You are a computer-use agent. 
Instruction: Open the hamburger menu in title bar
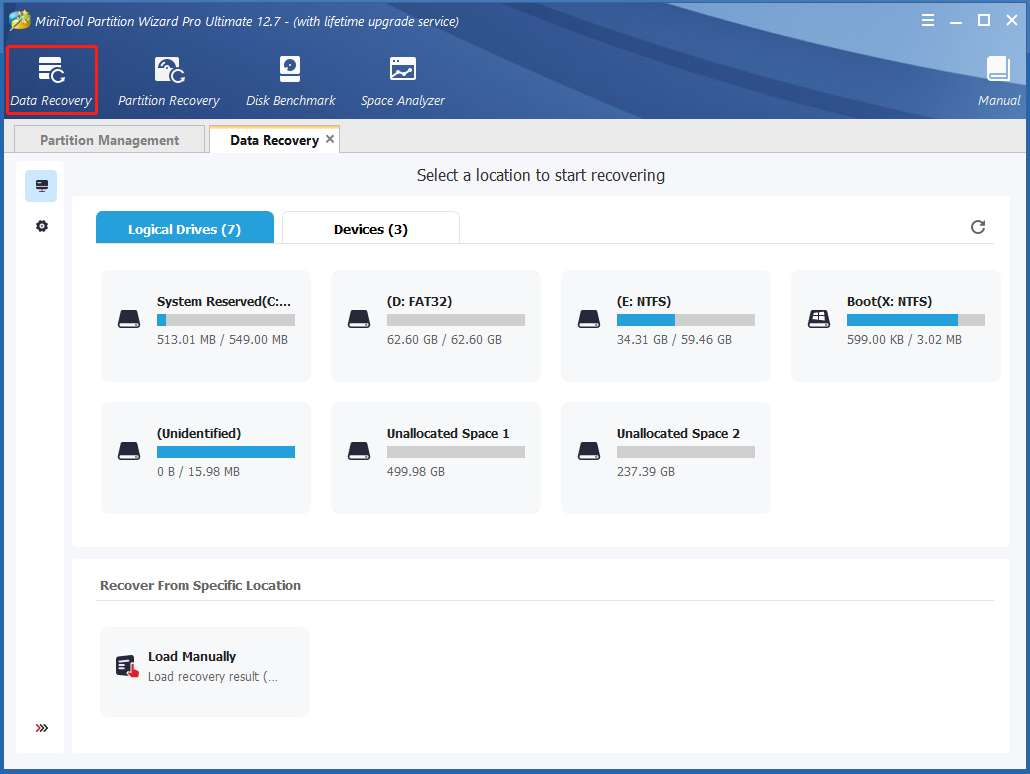(x=928, y=20)
